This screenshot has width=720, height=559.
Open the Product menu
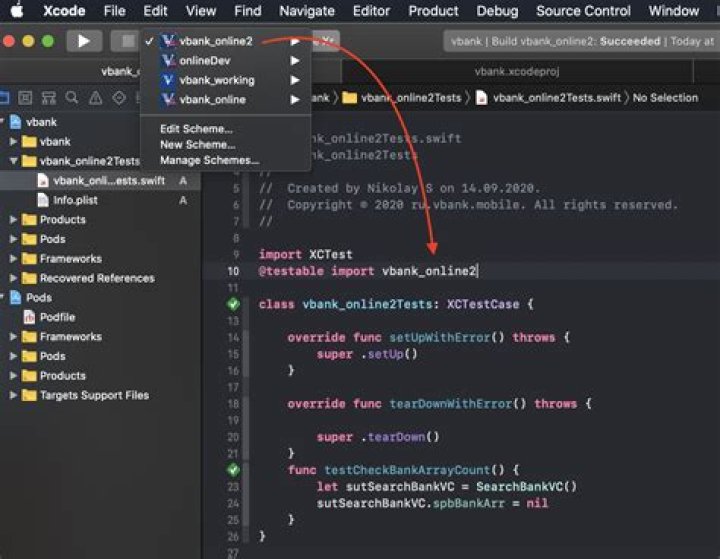(433, 11)
